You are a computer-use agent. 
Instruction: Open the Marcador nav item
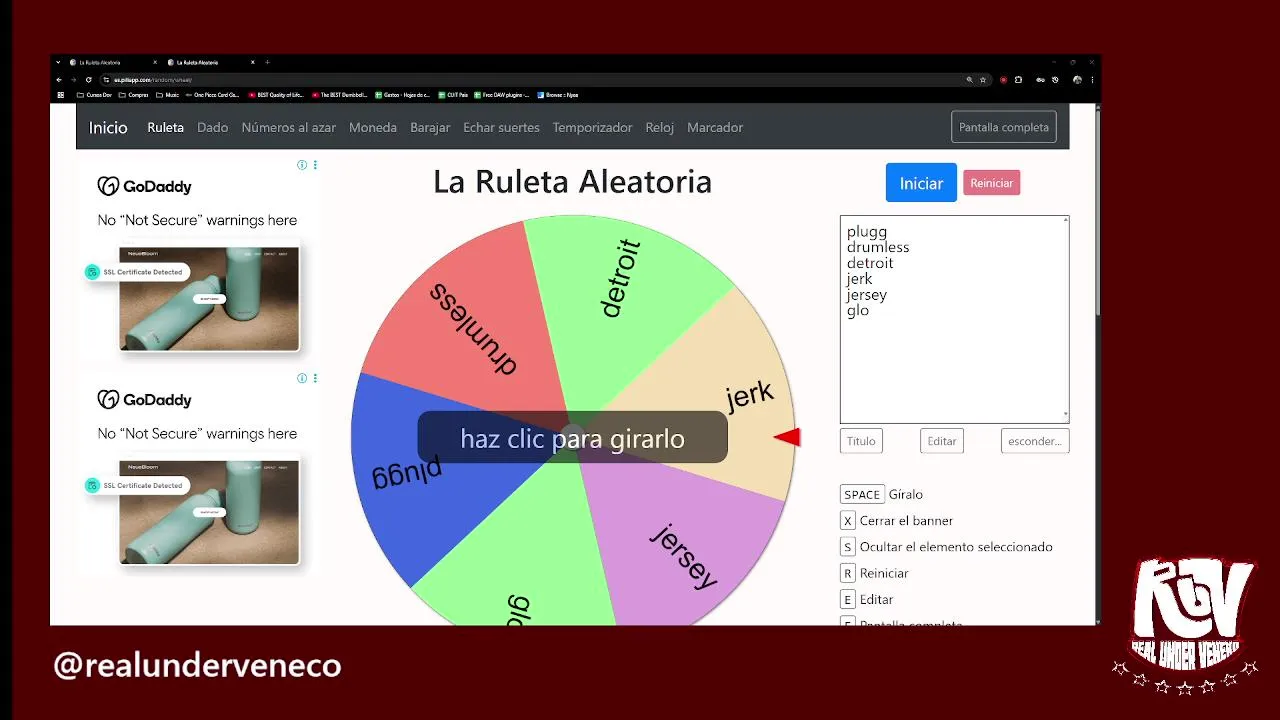(715, 127)
